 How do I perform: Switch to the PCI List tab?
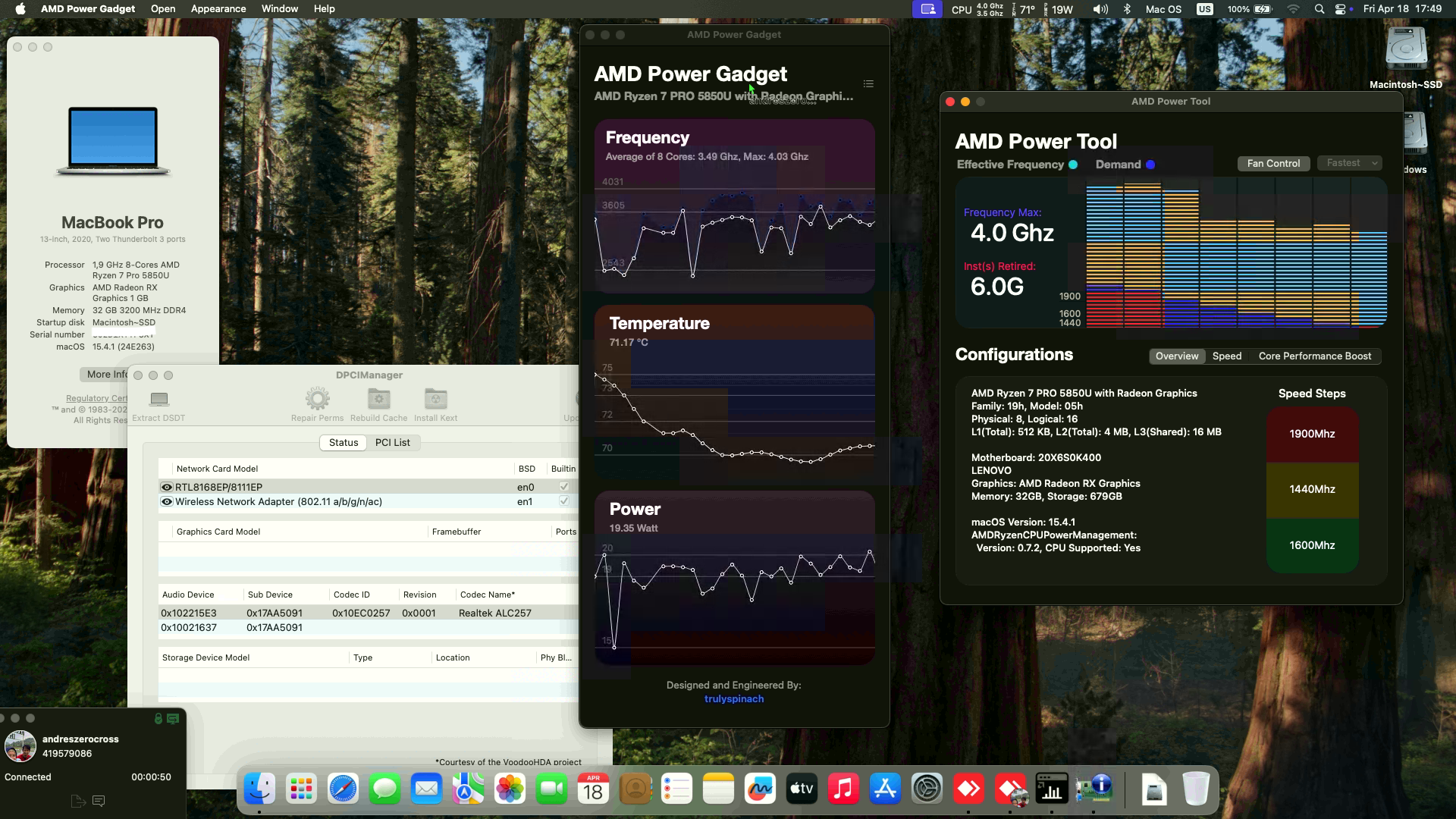393,442
